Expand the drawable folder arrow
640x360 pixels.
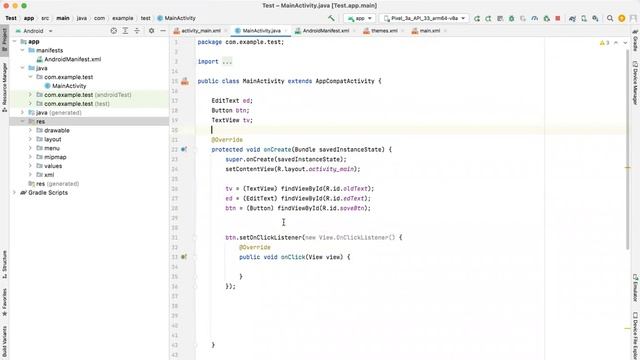coord(30,130)
